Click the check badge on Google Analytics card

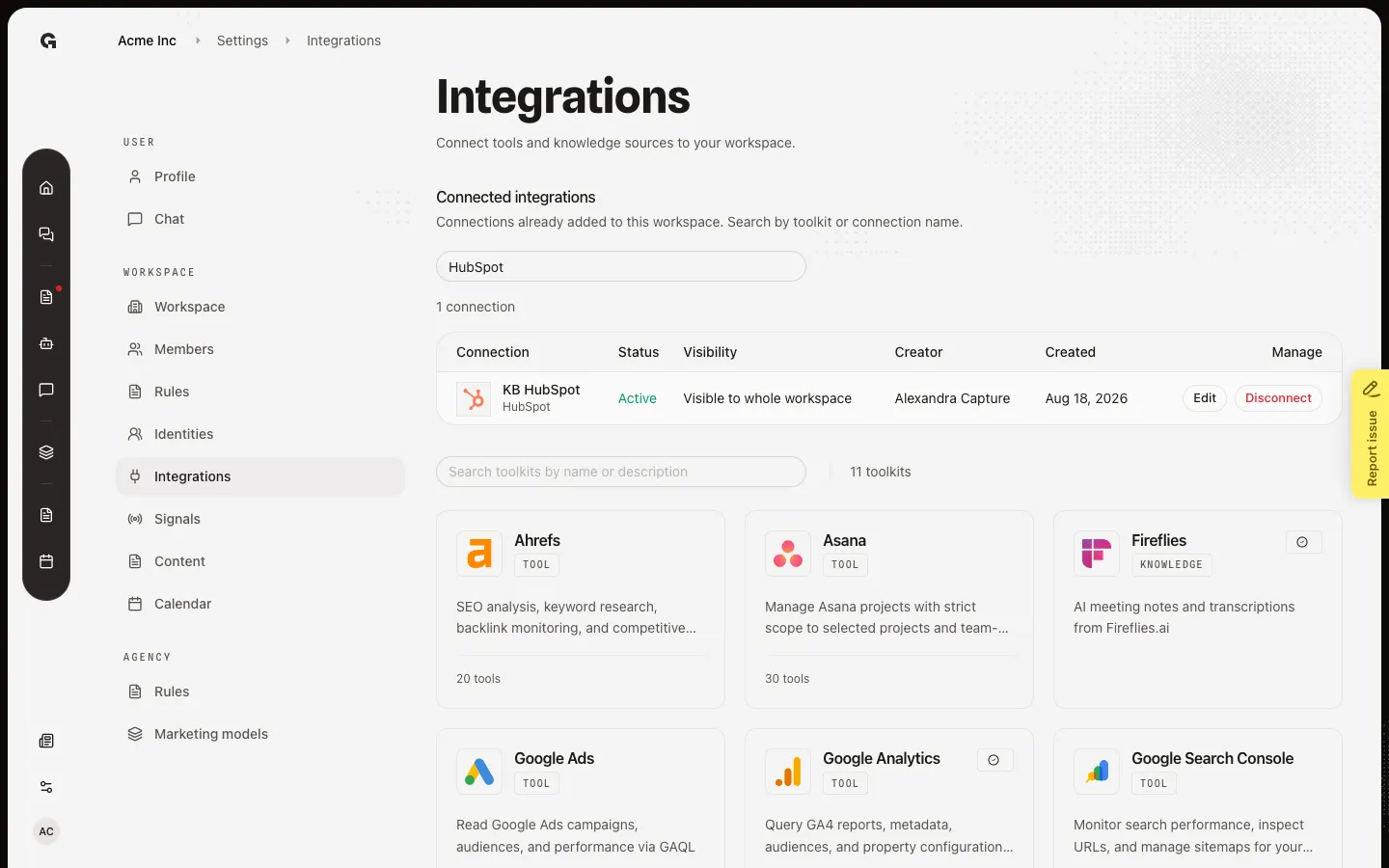(x=994, y=760)
